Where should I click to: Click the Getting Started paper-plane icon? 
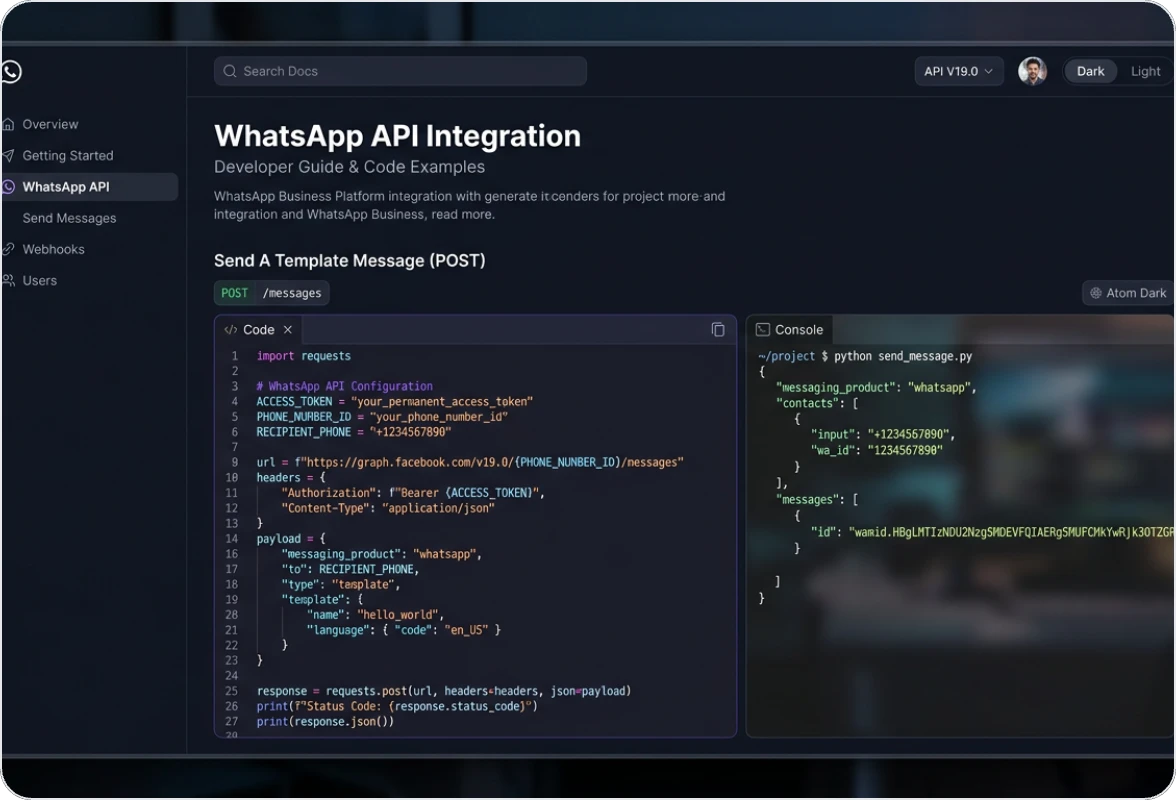tap(8, 156)
